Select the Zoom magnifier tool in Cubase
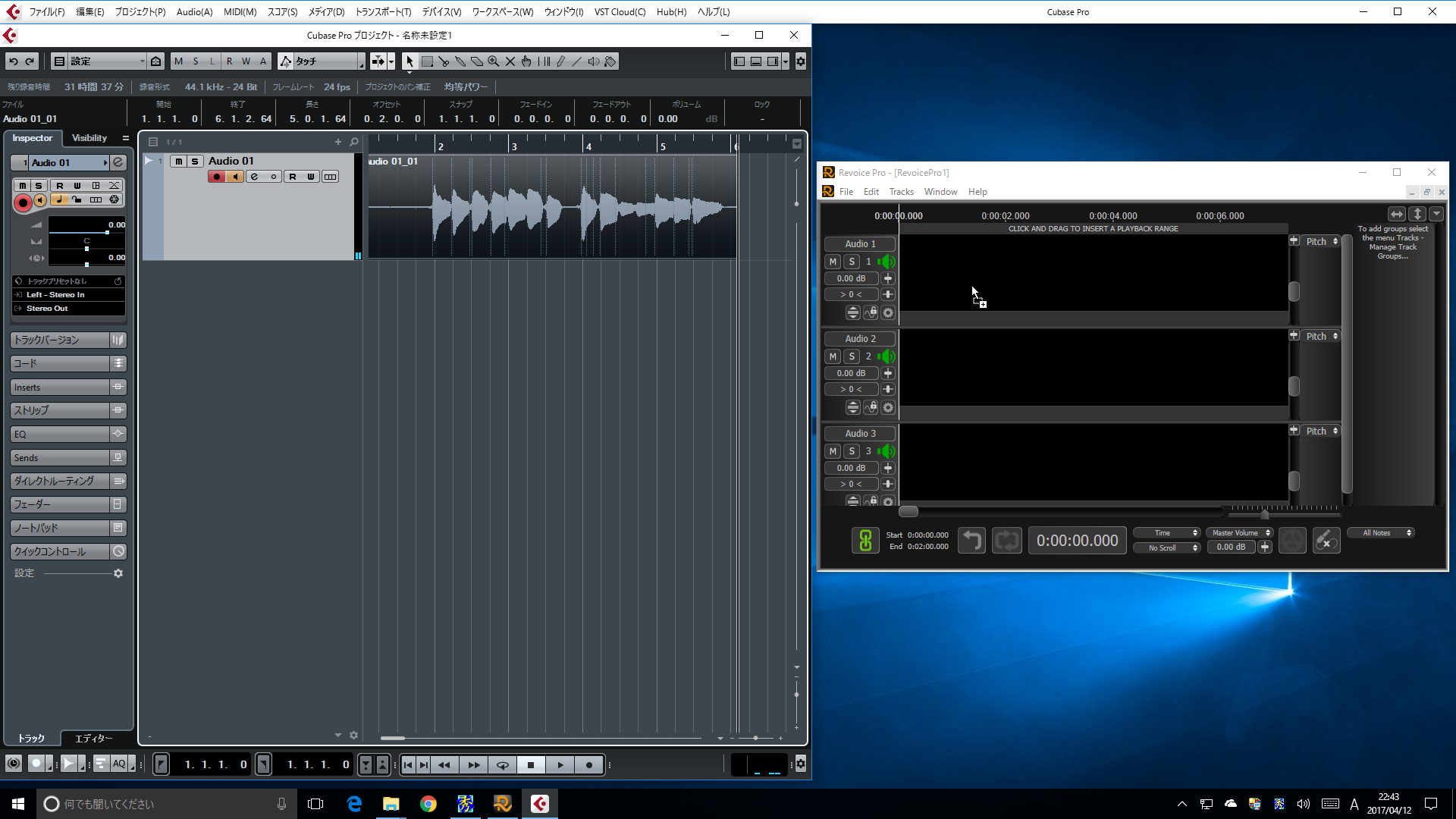Image resolution: width=1456 pixels, height=819 pixels. pos(494,61)
